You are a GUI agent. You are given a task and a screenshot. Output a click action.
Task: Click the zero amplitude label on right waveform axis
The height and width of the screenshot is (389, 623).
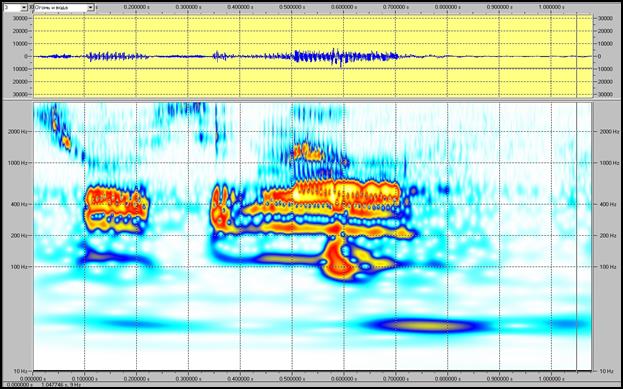tap(600, 56)
